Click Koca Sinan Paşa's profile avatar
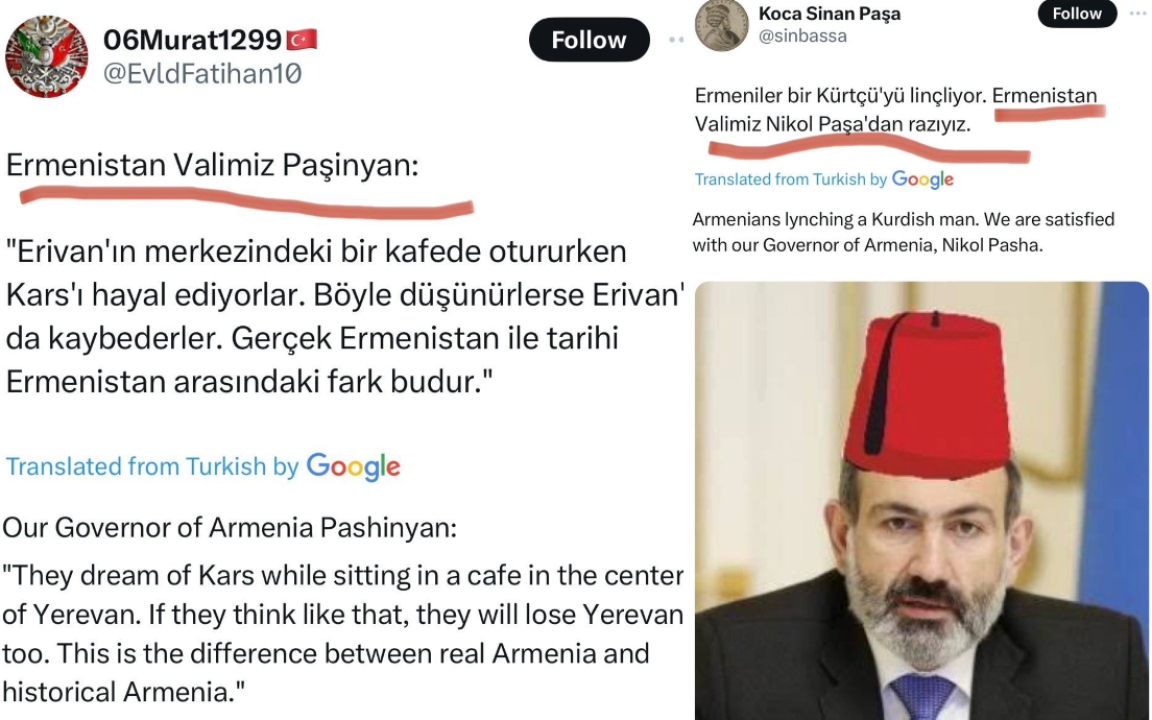 [x=721, y=25]
